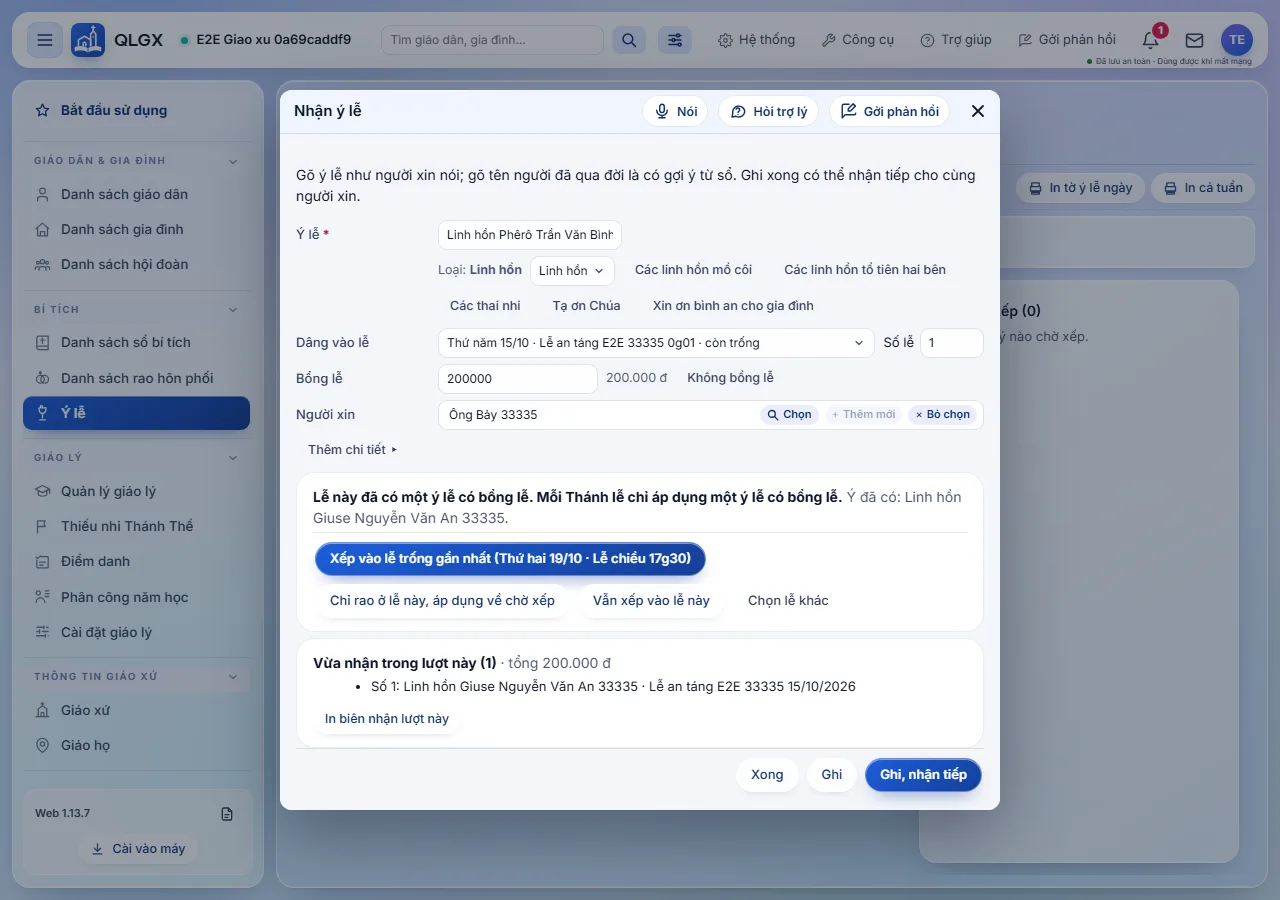Open the search filter sliders icon
This screenshot has width=1280, height=900.
pyautogui.click(x=675, y=40)
